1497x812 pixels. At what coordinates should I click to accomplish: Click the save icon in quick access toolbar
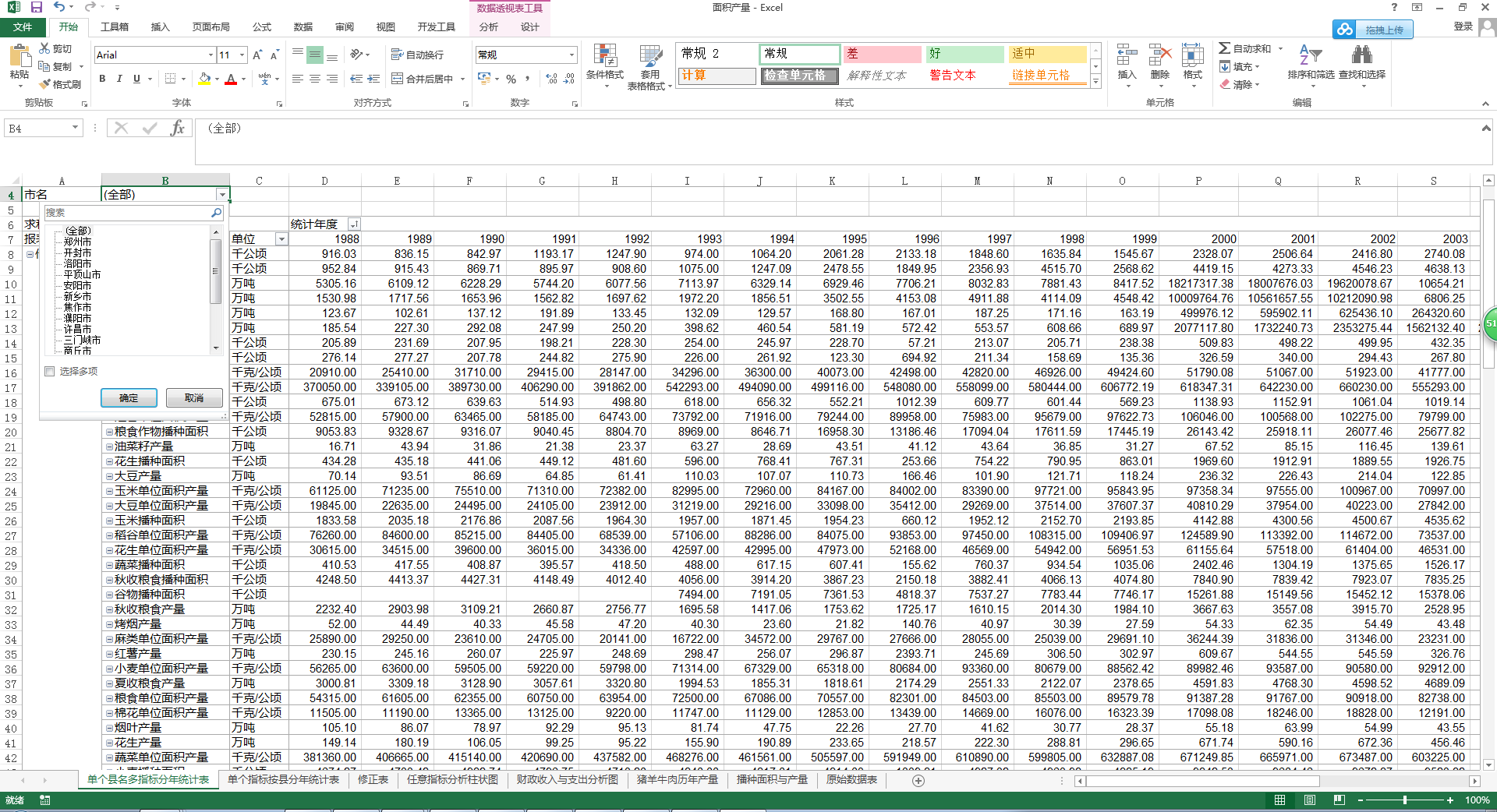click(36, 7)
